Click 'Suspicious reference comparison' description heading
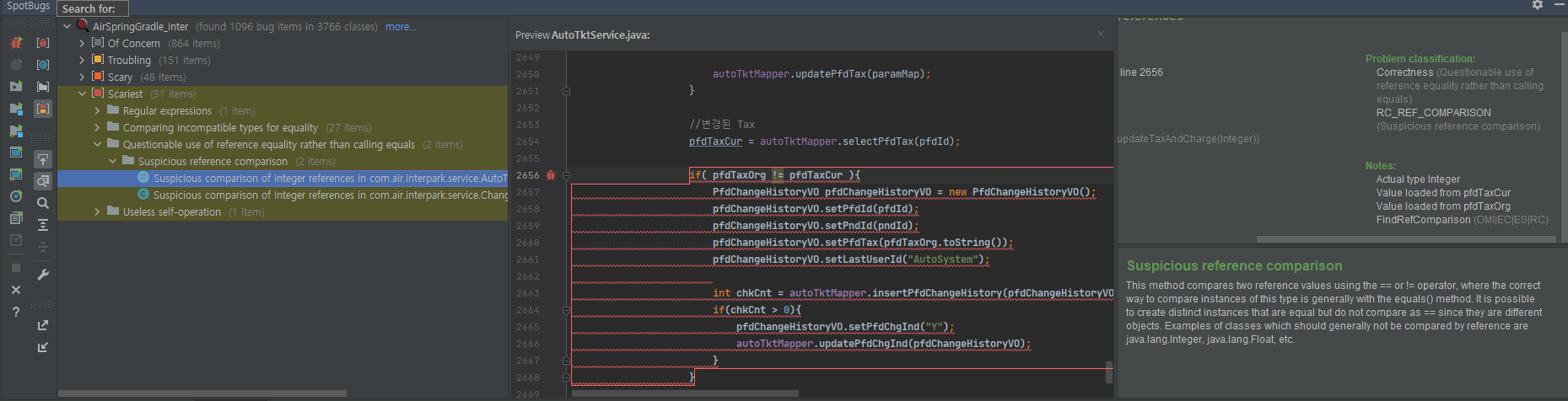 [x=1234, y=265]
